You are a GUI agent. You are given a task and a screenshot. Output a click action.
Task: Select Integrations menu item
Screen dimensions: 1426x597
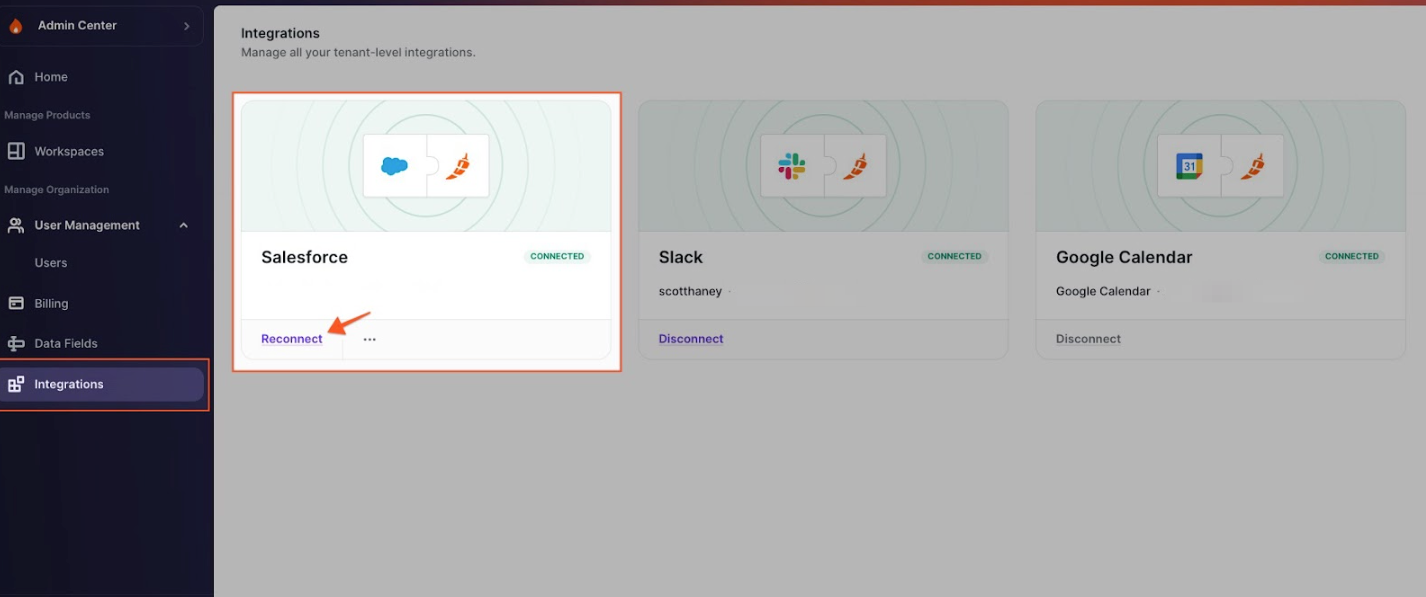click(102, 384)
